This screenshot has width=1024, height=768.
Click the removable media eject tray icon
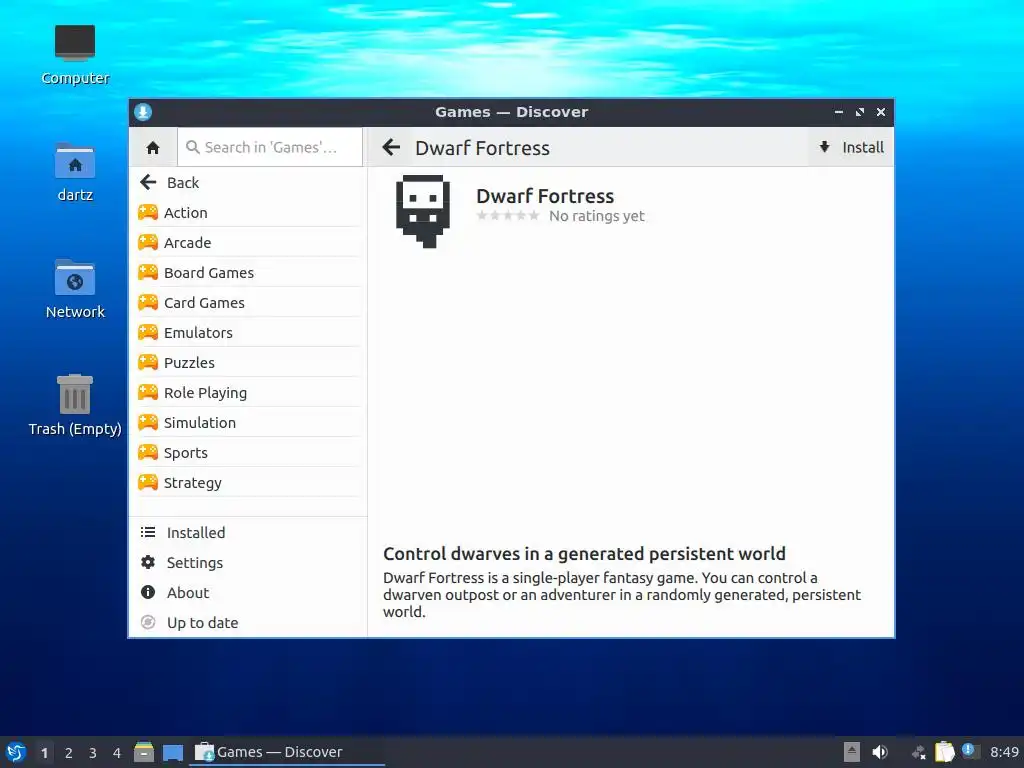852,752
